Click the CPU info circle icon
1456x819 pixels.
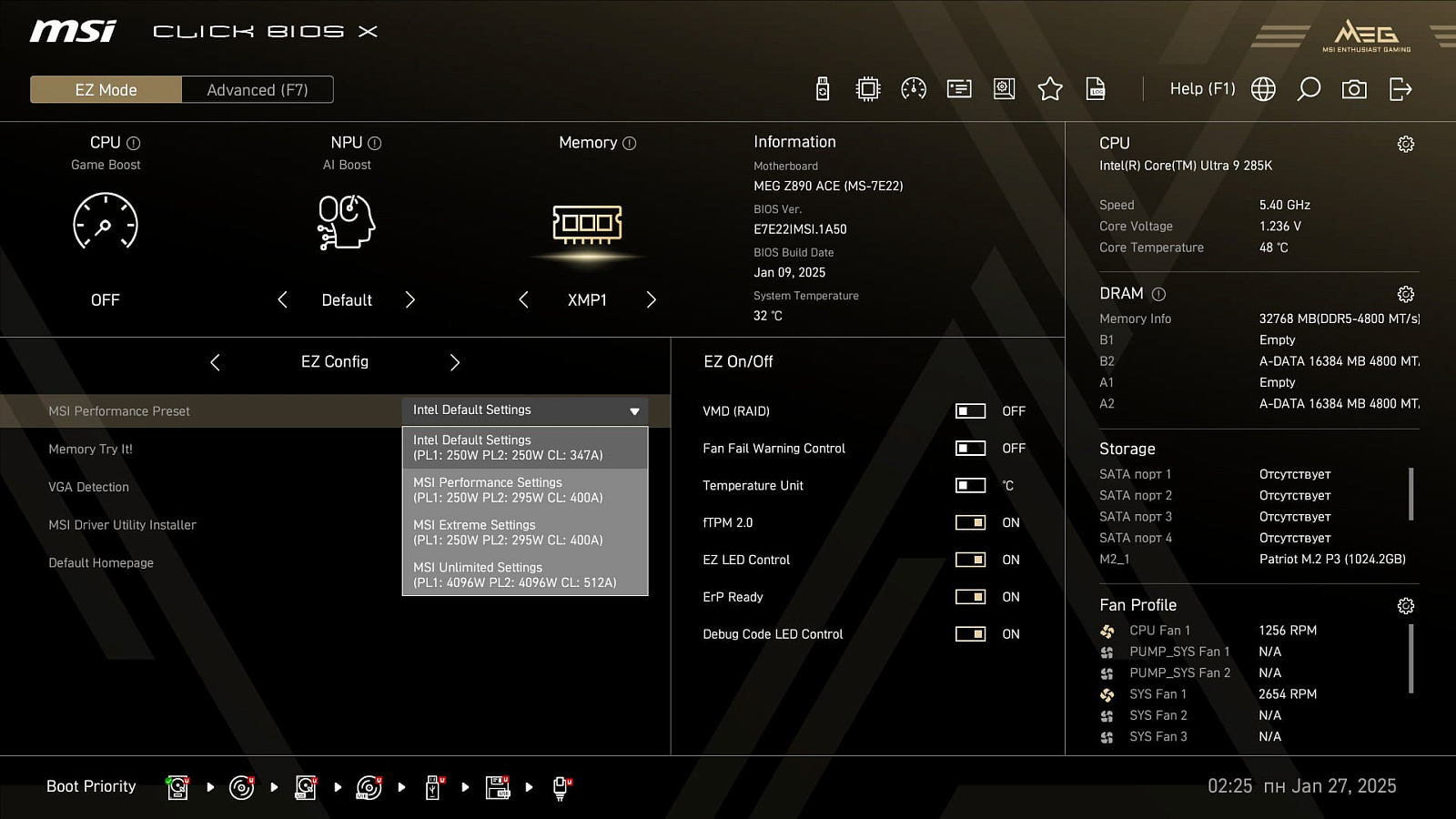[134, 143]
